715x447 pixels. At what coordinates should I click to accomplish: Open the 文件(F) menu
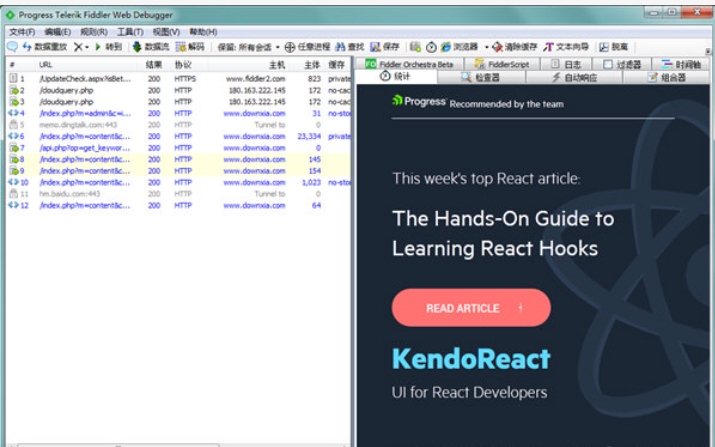[x=22, y=32]
